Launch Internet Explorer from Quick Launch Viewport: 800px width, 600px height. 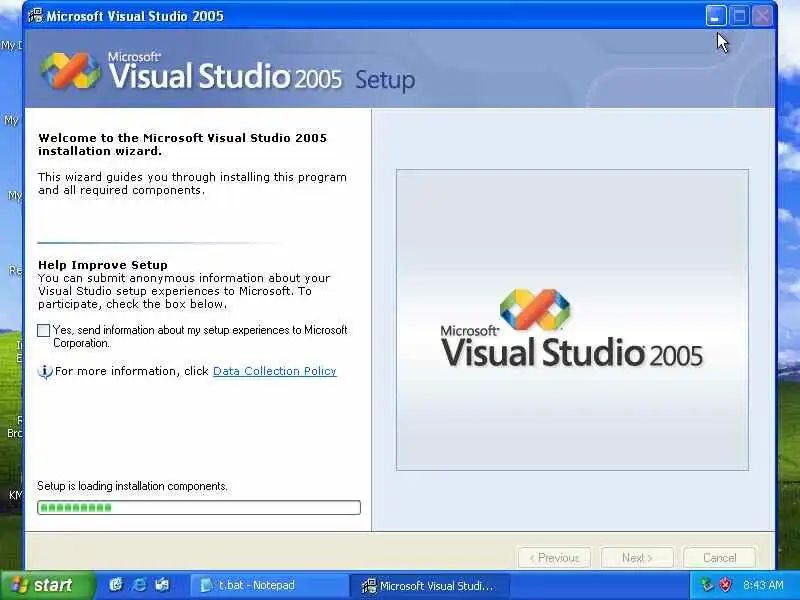point(139,585)
